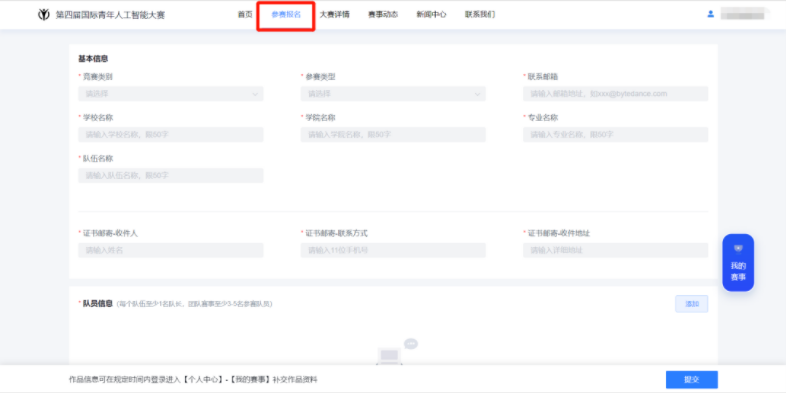
Task: Focus the 学院名称 input field
Action: click(393, 134)
